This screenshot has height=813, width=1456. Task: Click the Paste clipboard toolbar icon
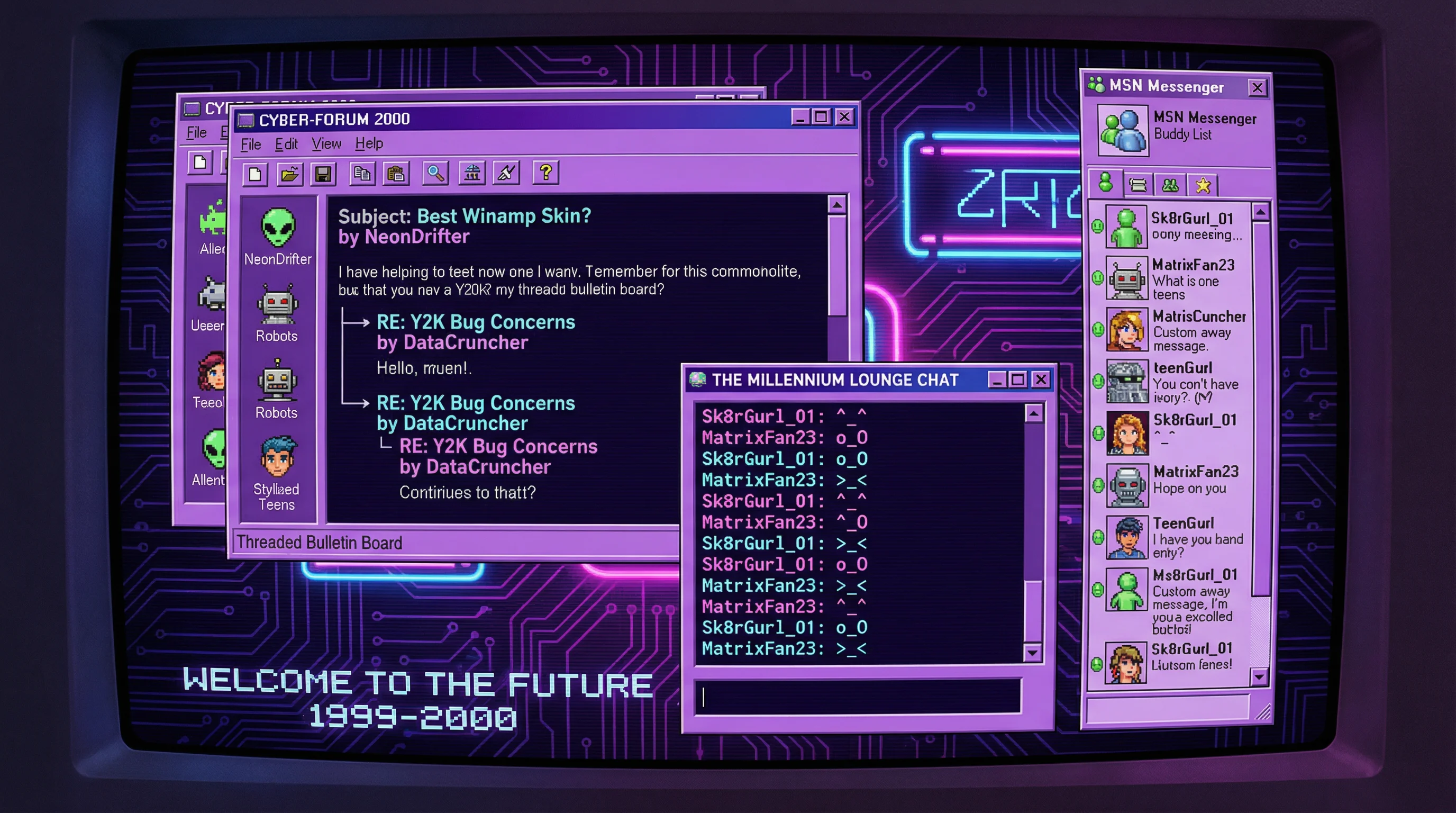click(396, 174)
